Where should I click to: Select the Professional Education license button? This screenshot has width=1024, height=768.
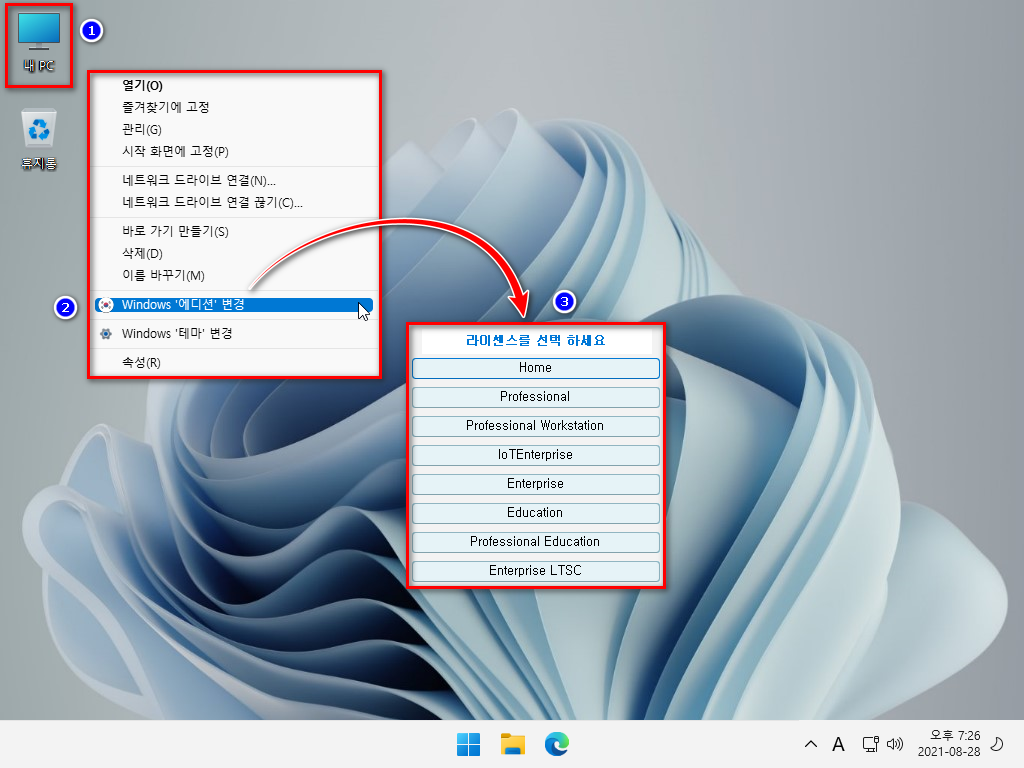click(536, 542)
